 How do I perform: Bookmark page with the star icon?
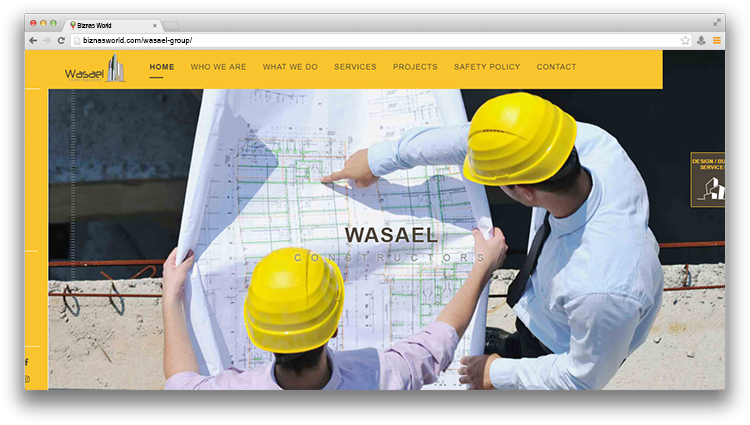pyautogui.click(x=685, y=41)
